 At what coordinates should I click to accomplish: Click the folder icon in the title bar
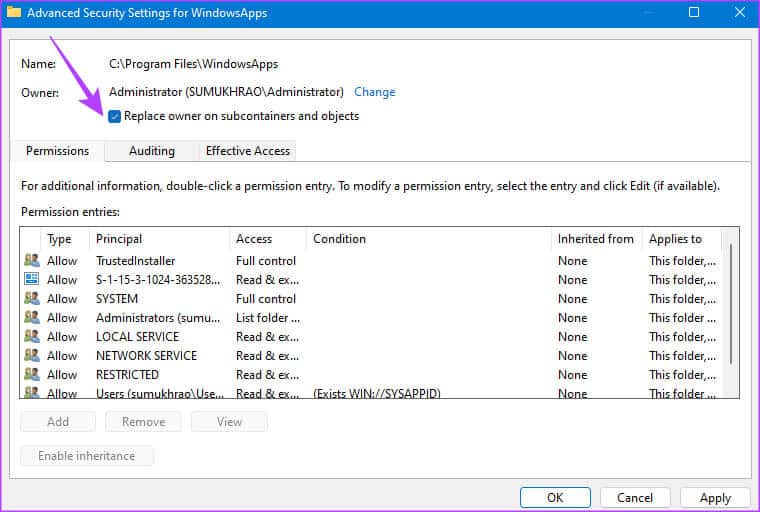coord(14,12)
